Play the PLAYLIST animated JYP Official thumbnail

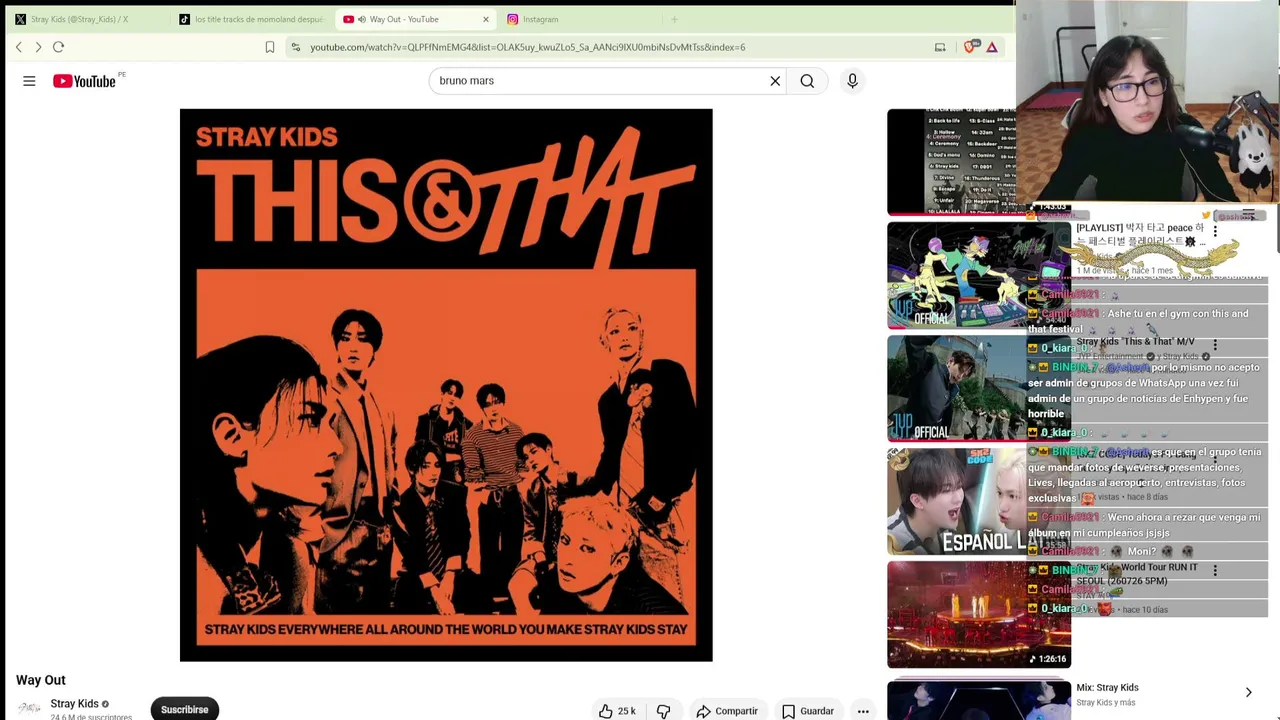[978, 275]
